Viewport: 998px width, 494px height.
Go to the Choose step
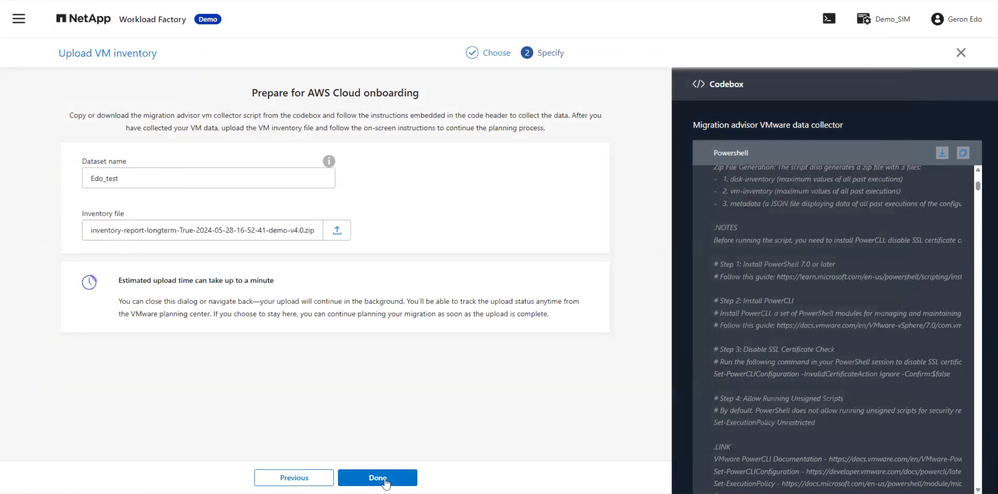488,53
